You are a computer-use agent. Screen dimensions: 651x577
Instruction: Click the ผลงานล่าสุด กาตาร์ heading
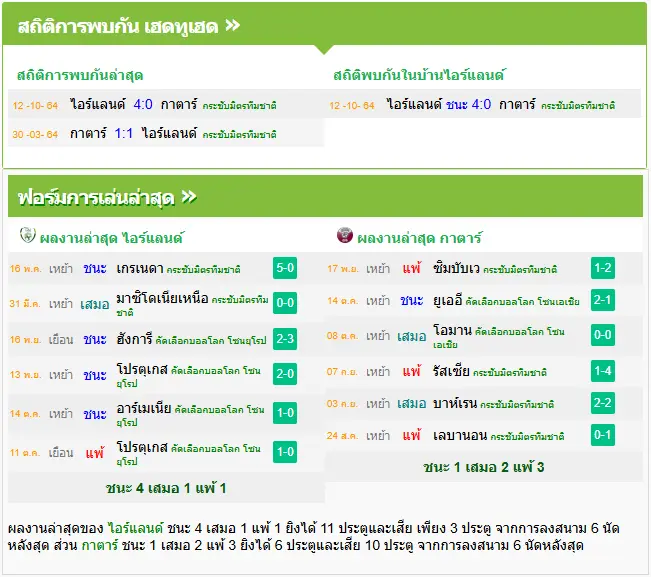tap(419, 238)
